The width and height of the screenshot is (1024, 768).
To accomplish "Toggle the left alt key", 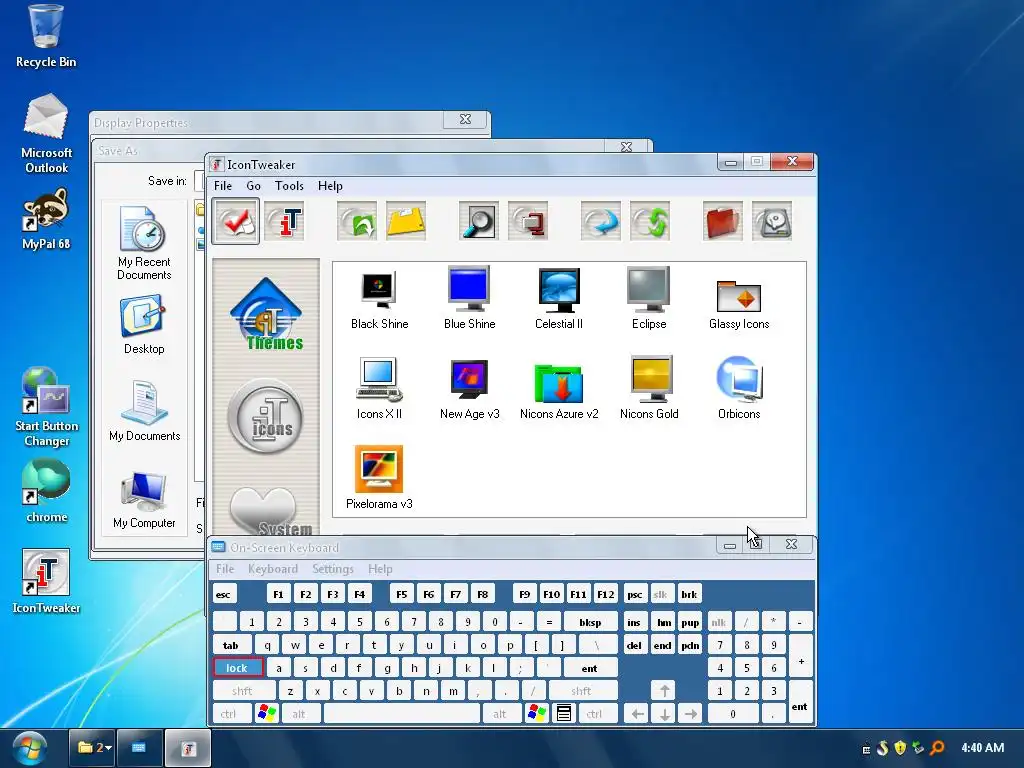I will [300, 714].
